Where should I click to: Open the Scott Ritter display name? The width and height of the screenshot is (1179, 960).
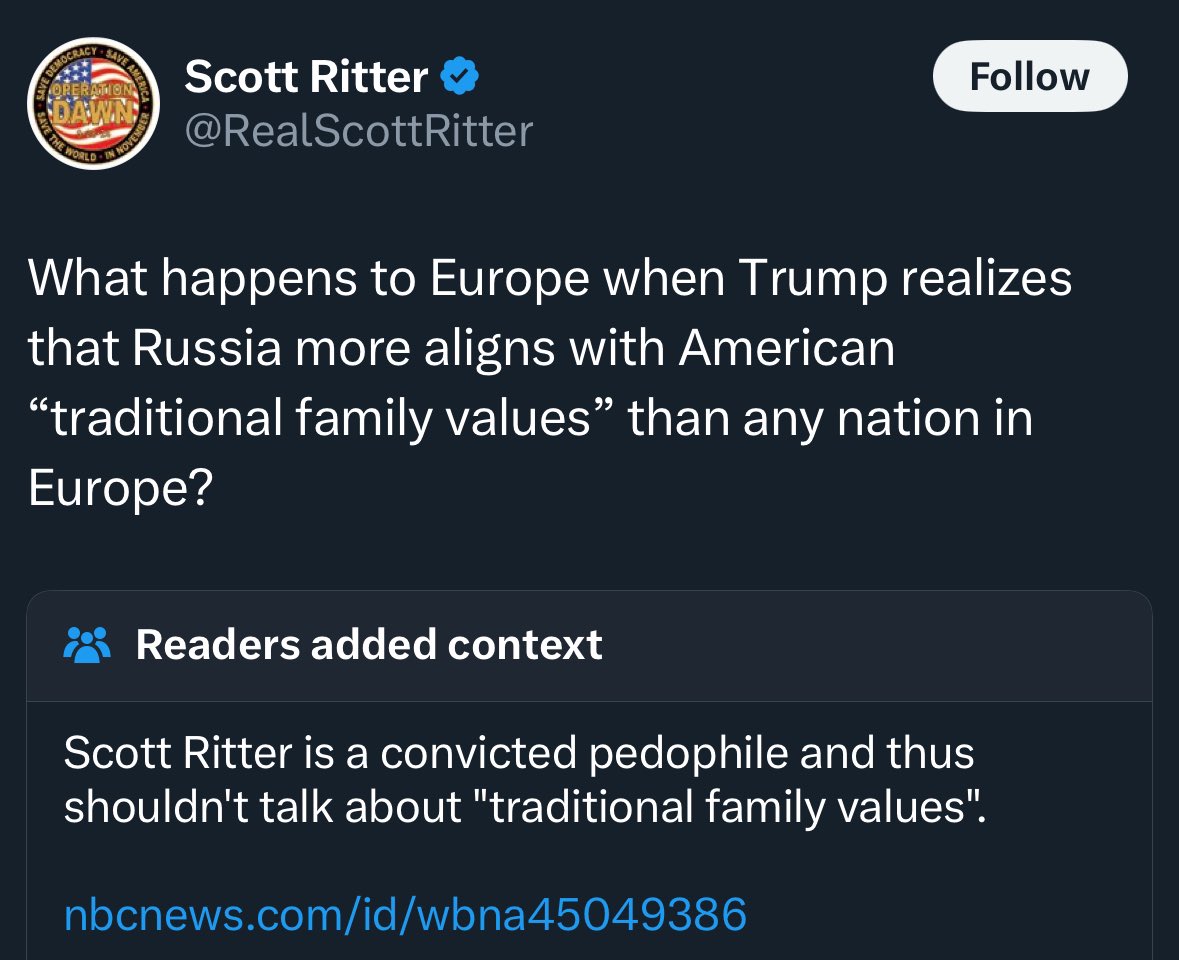click(x=306, y=77)
